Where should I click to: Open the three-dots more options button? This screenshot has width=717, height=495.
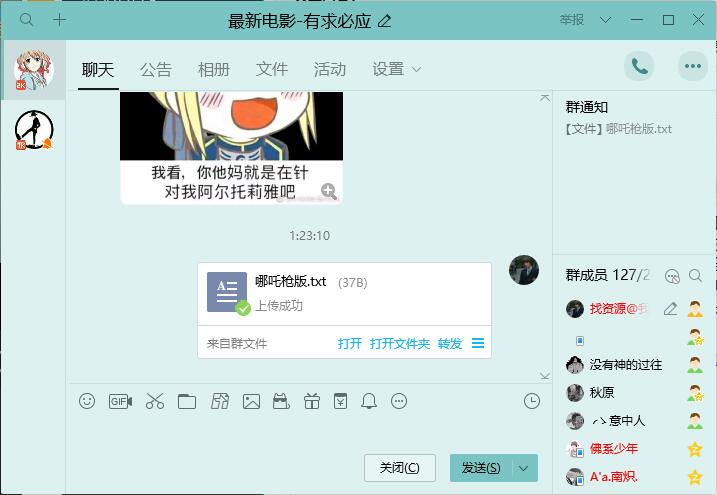pos(693,66)
